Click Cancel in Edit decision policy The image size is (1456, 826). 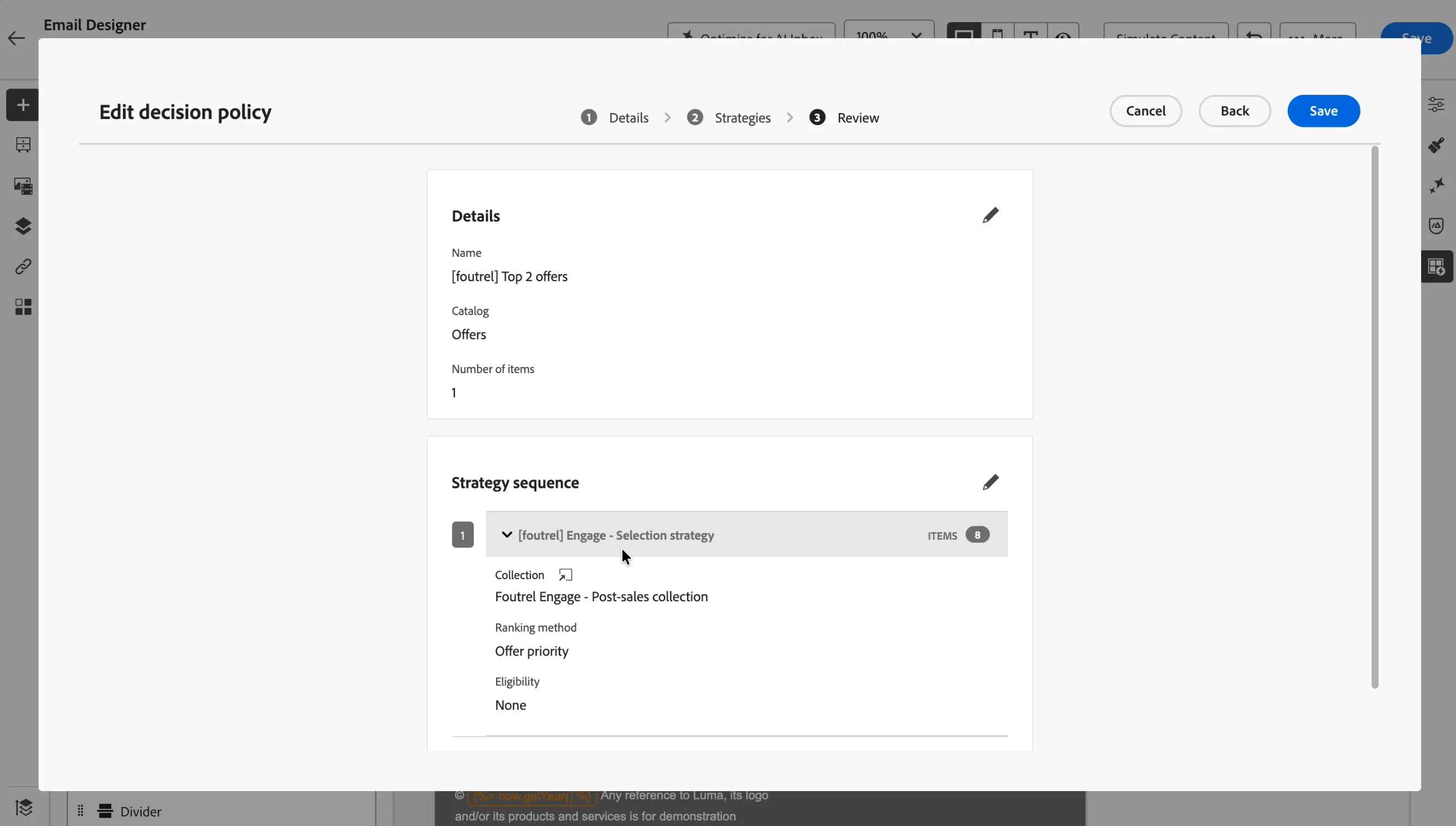(x=1146, y=111)
